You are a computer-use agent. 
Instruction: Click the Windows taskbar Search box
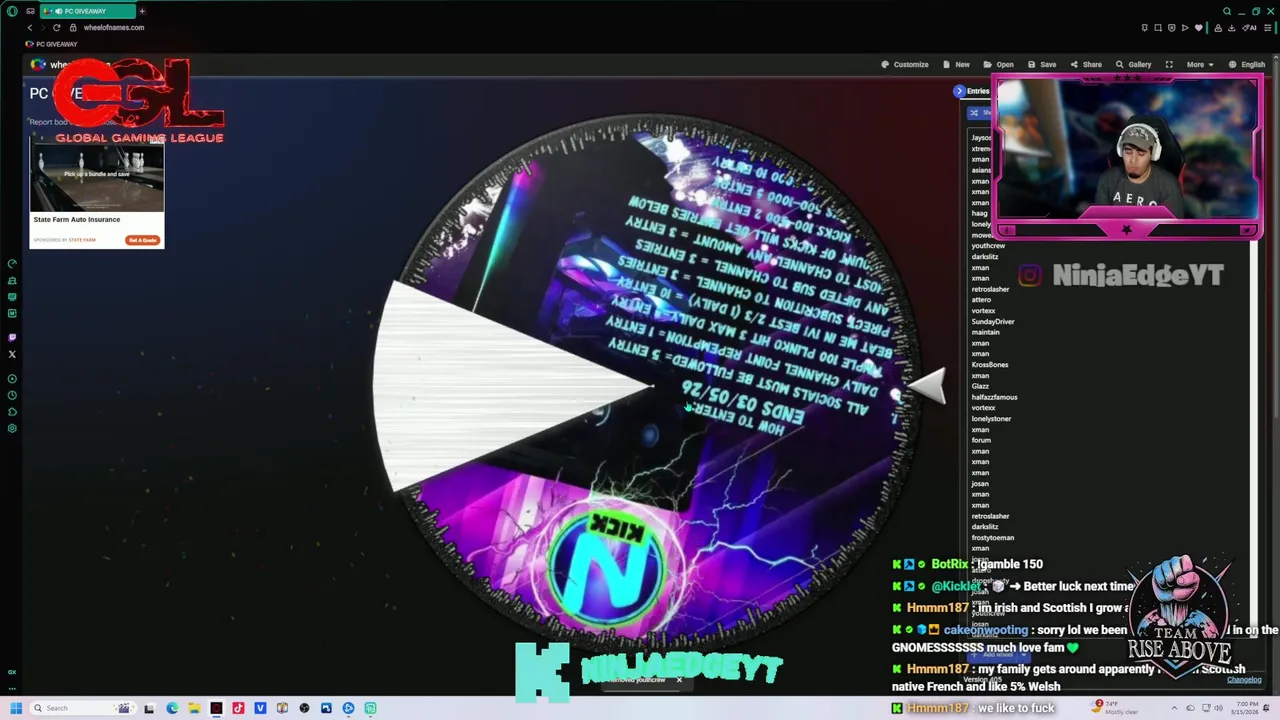pyautogui.click(x=82, y=708)
